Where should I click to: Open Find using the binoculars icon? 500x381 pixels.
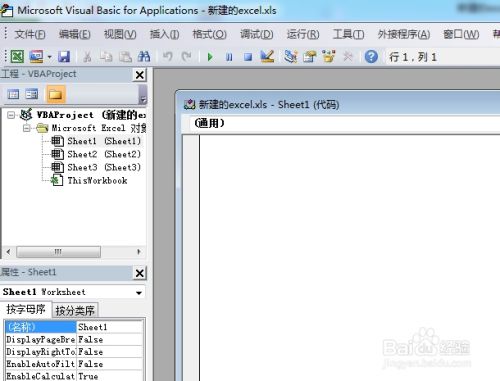tap(144, 57)
